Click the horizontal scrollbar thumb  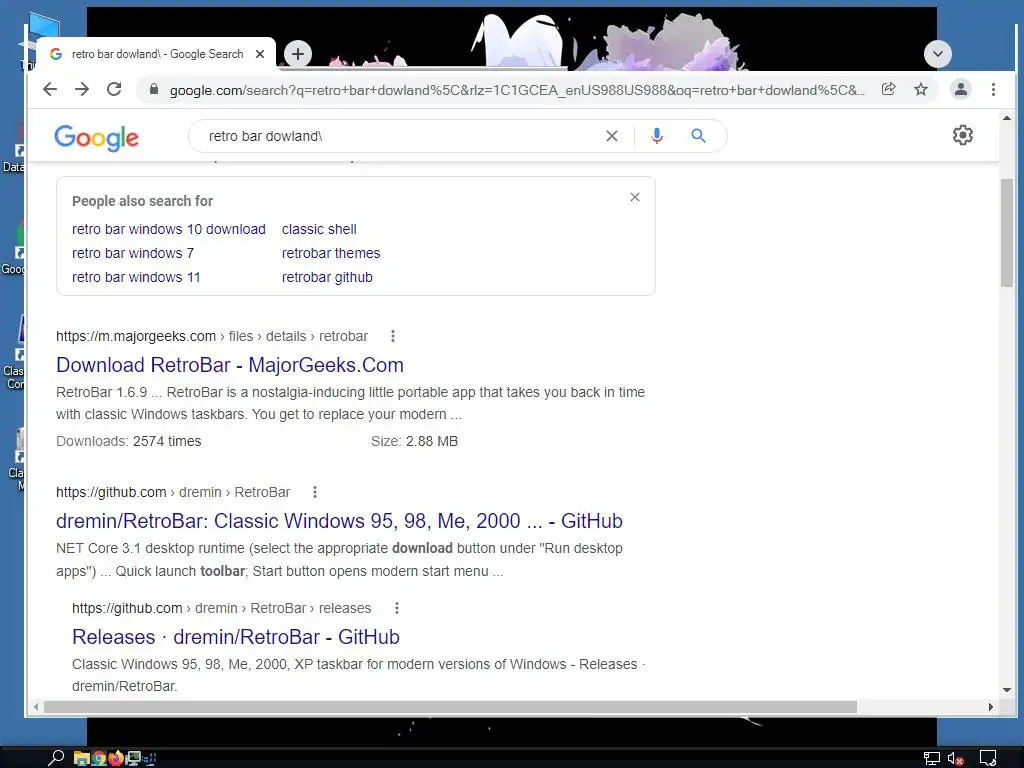[450, 707]
